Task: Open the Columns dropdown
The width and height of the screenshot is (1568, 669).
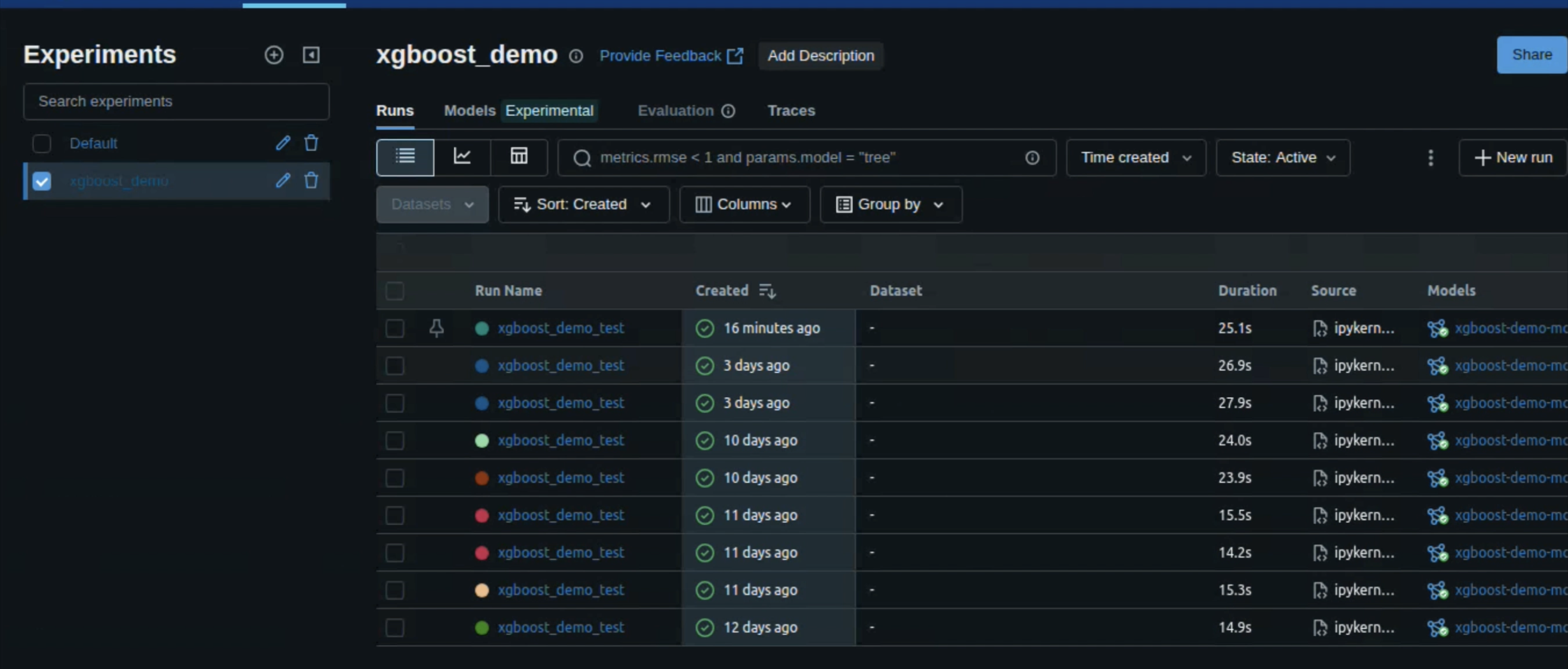Action: point(744,204)
